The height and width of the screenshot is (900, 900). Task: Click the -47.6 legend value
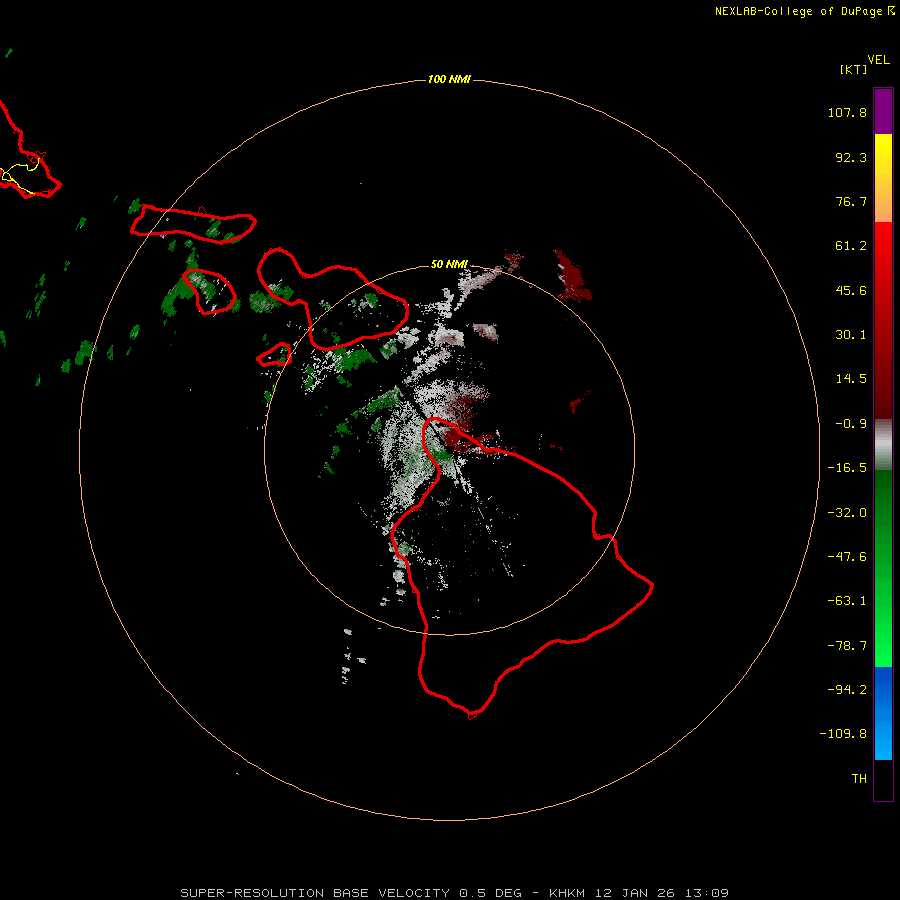point(847,557)
